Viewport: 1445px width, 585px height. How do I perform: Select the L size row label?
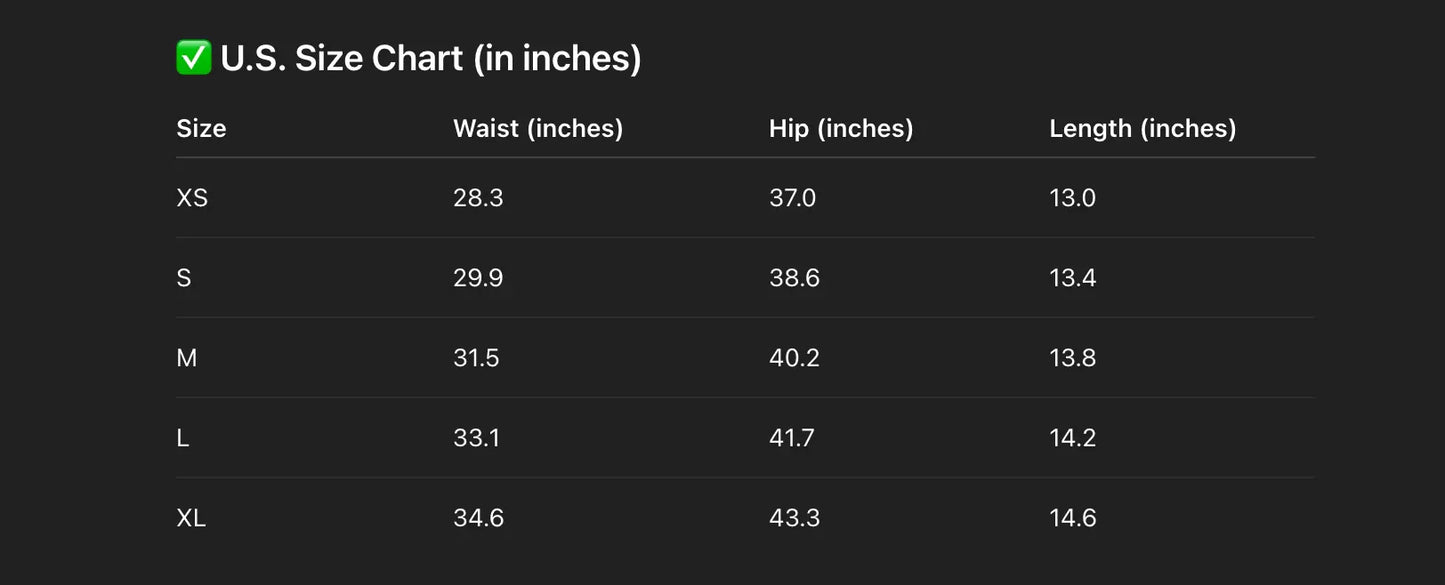pos(183,438)
